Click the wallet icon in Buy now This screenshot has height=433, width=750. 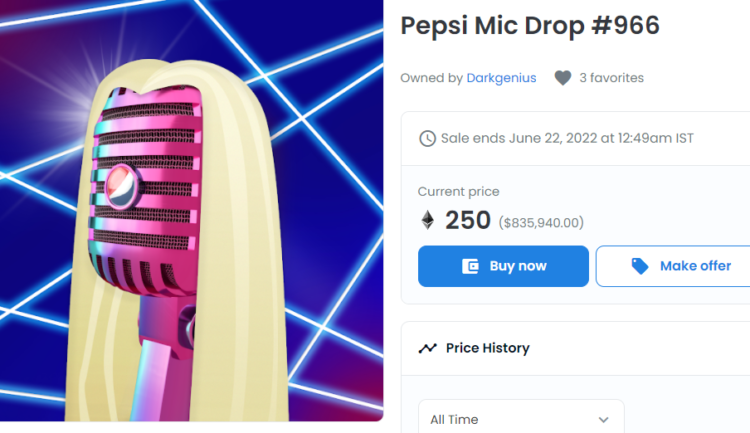click(470, 266)
